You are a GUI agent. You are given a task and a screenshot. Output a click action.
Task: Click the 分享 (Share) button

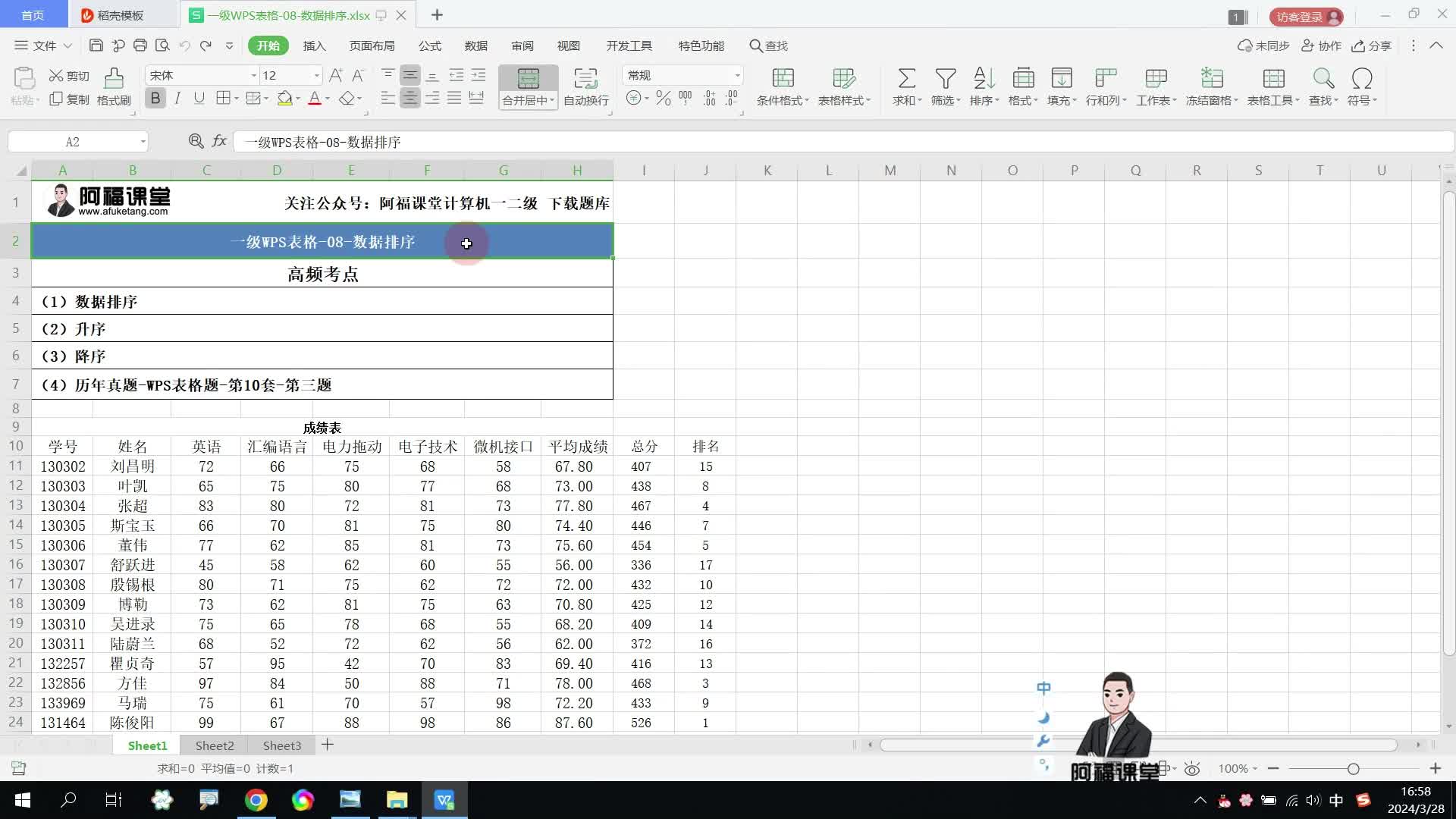[x=1372, y=45]
